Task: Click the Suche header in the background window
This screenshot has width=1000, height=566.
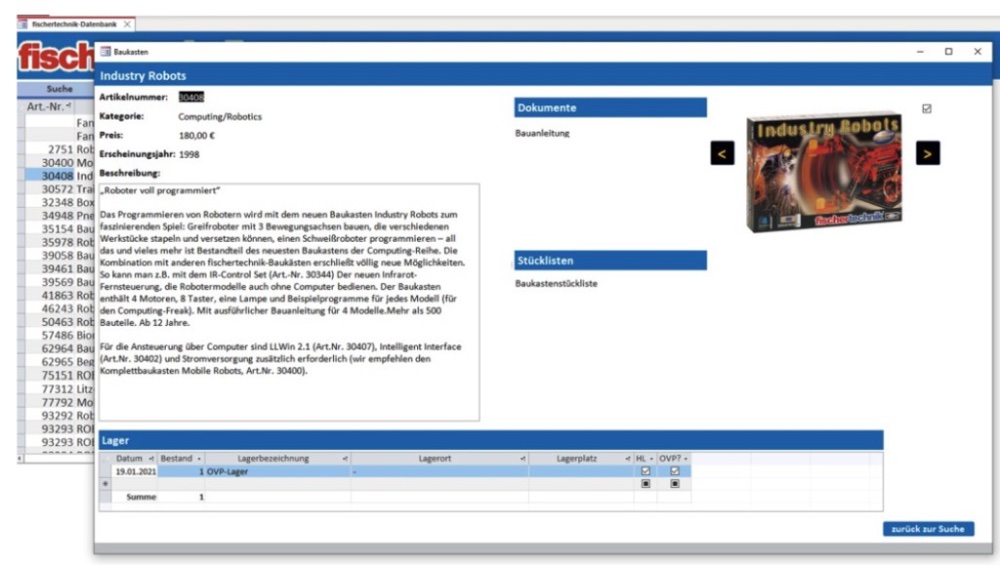Action: pos(59,89)
